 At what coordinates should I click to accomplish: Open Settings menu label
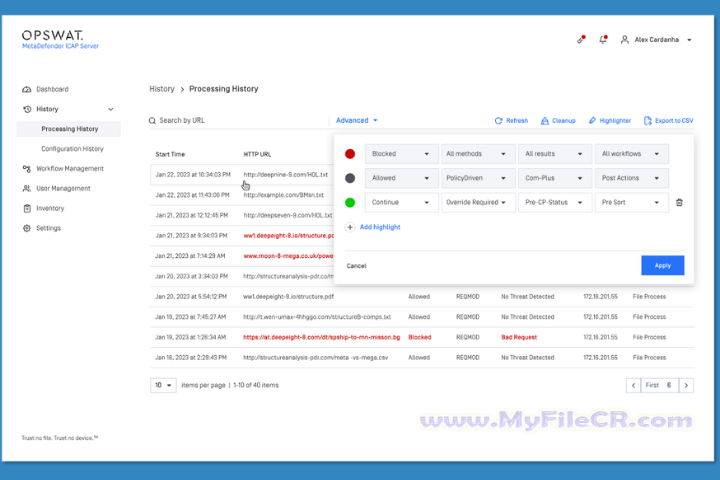48,228
